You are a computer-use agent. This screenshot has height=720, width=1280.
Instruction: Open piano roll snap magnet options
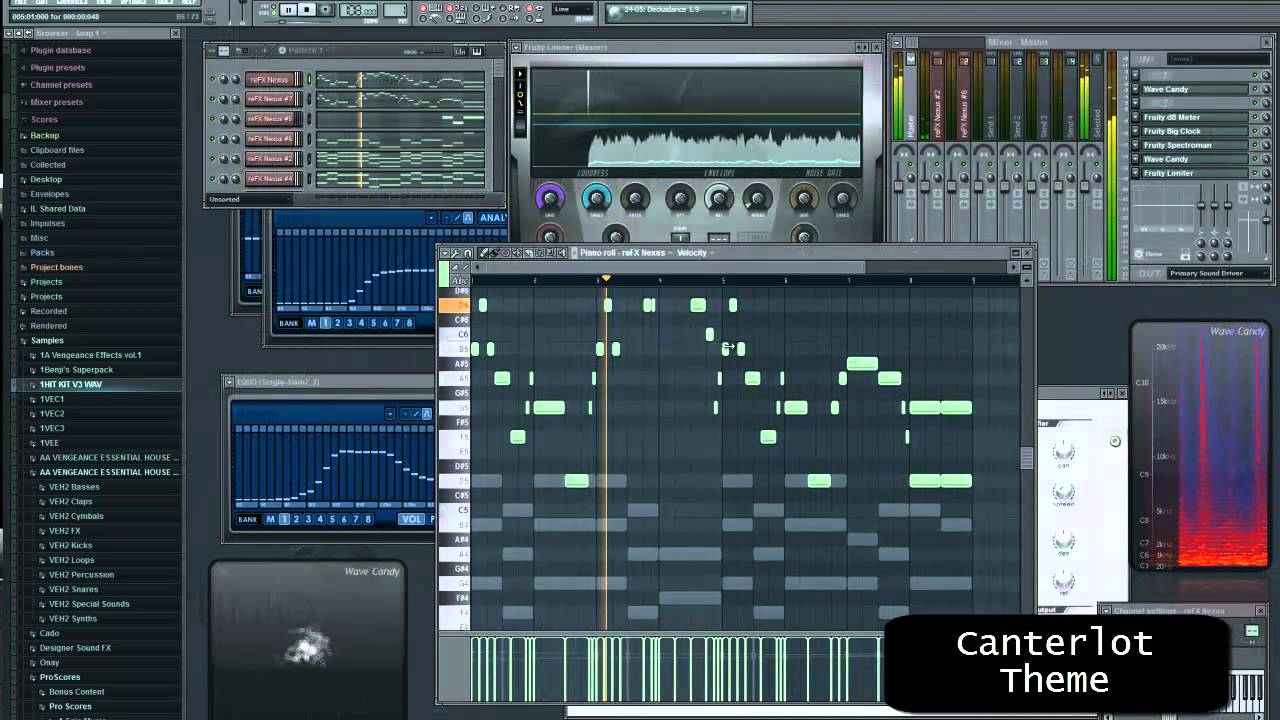pyautogui.click(x=467, y=253)
